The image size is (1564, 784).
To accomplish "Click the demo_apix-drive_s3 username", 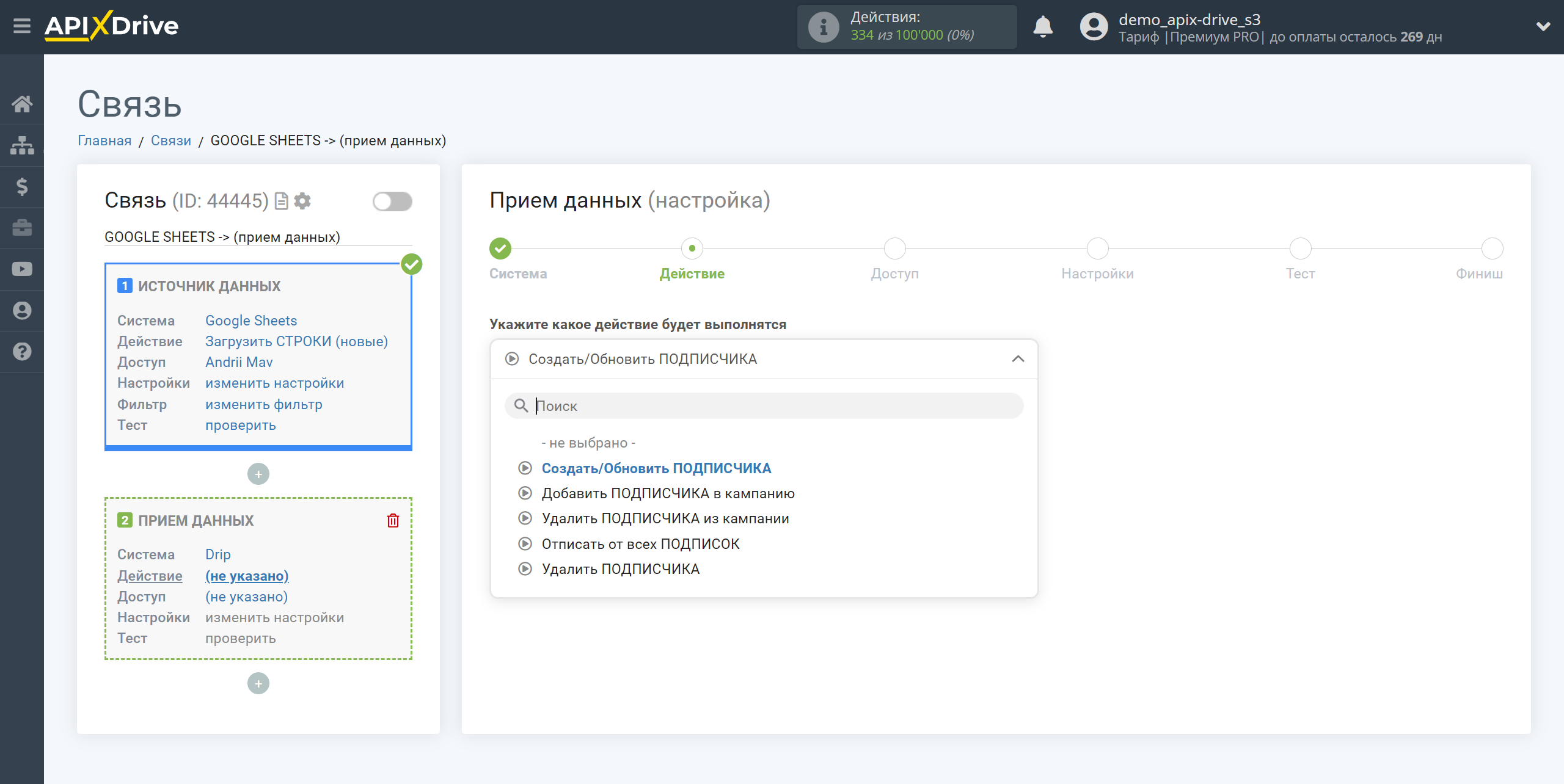I will [x=1189, y=20].
